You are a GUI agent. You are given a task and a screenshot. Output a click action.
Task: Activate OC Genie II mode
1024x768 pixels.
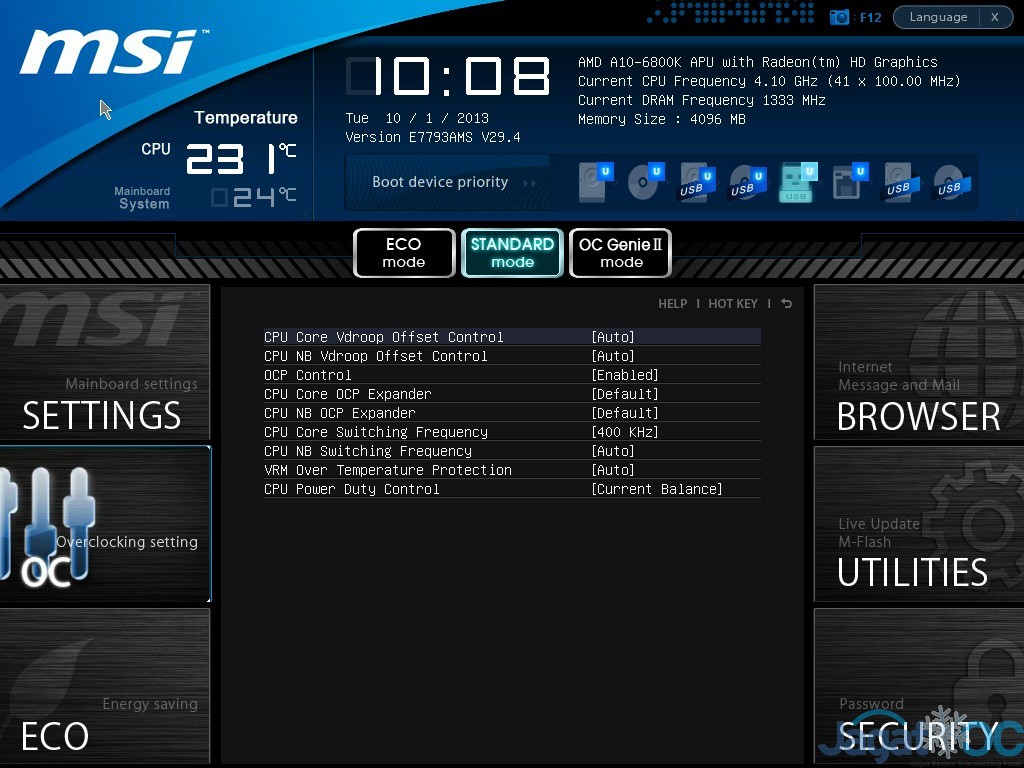pos(620,253)
